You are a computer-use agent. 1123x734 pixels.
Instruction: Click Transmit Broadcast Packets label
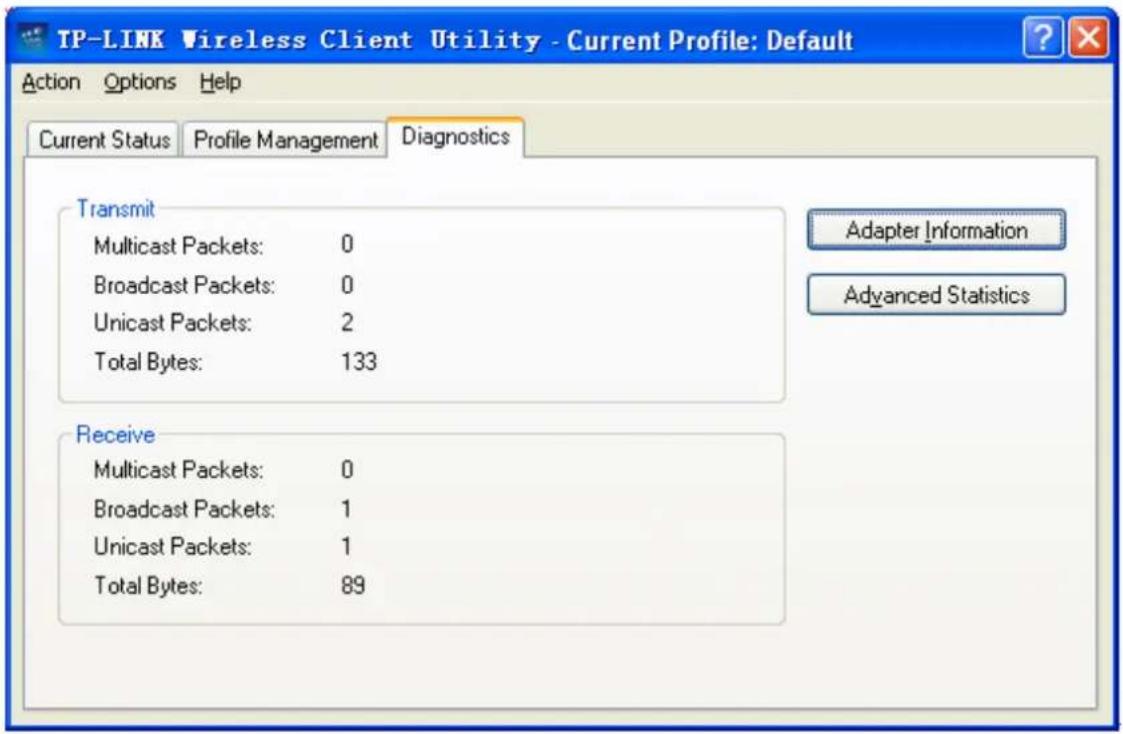[184, 285]
